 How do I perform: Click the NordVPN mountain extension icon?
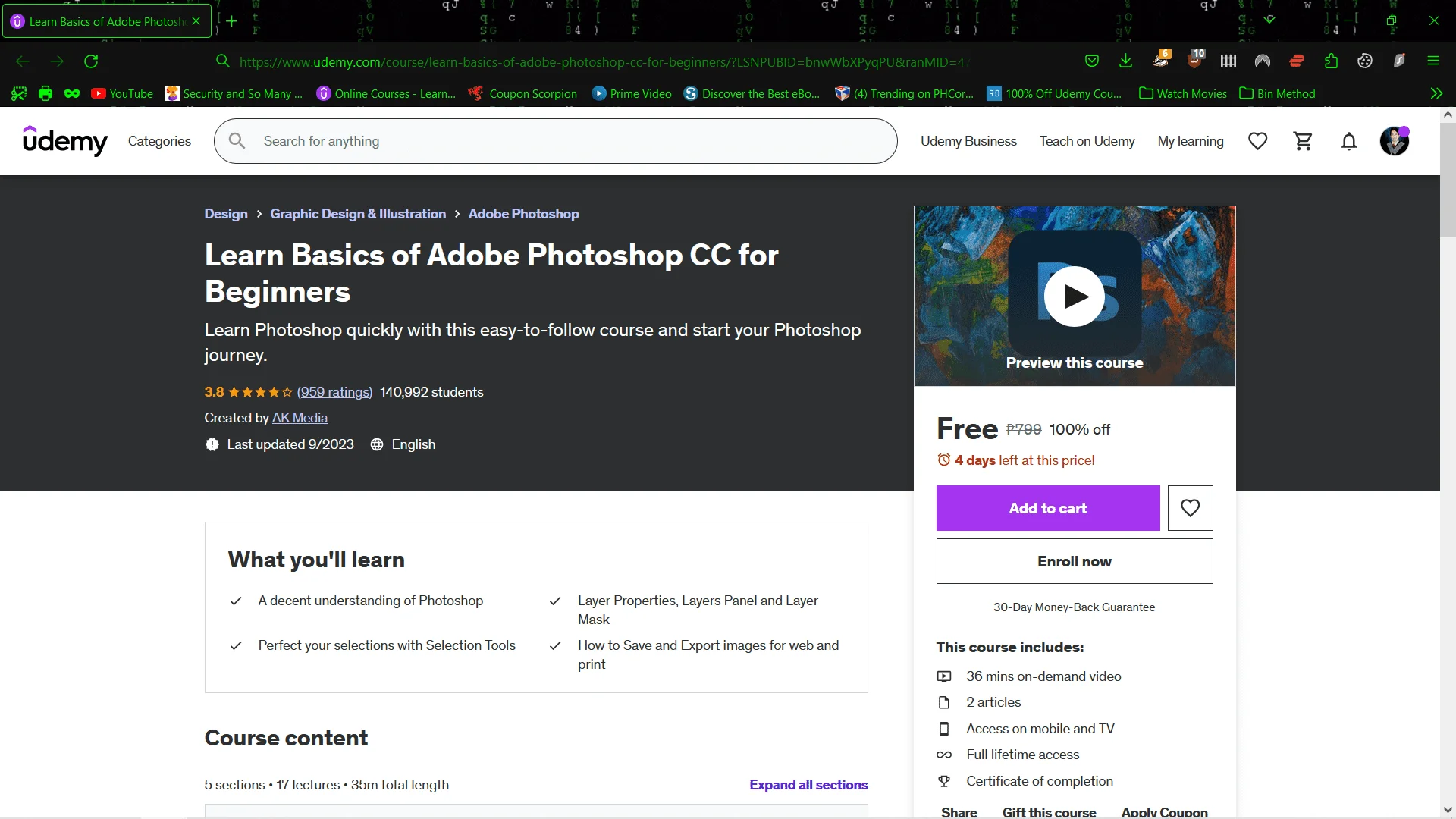[x=1263, y=61]
